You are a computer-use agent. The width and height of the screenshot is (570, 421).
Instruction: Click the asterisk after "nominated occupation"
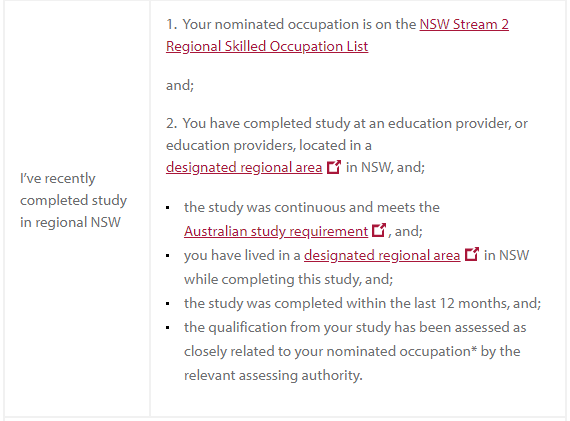tap(474, 349)
